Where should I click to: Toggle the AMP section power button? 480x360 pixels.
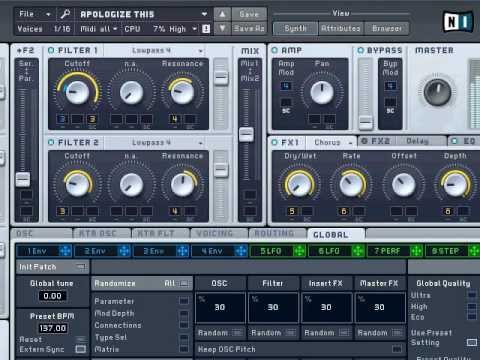[274, 50]
